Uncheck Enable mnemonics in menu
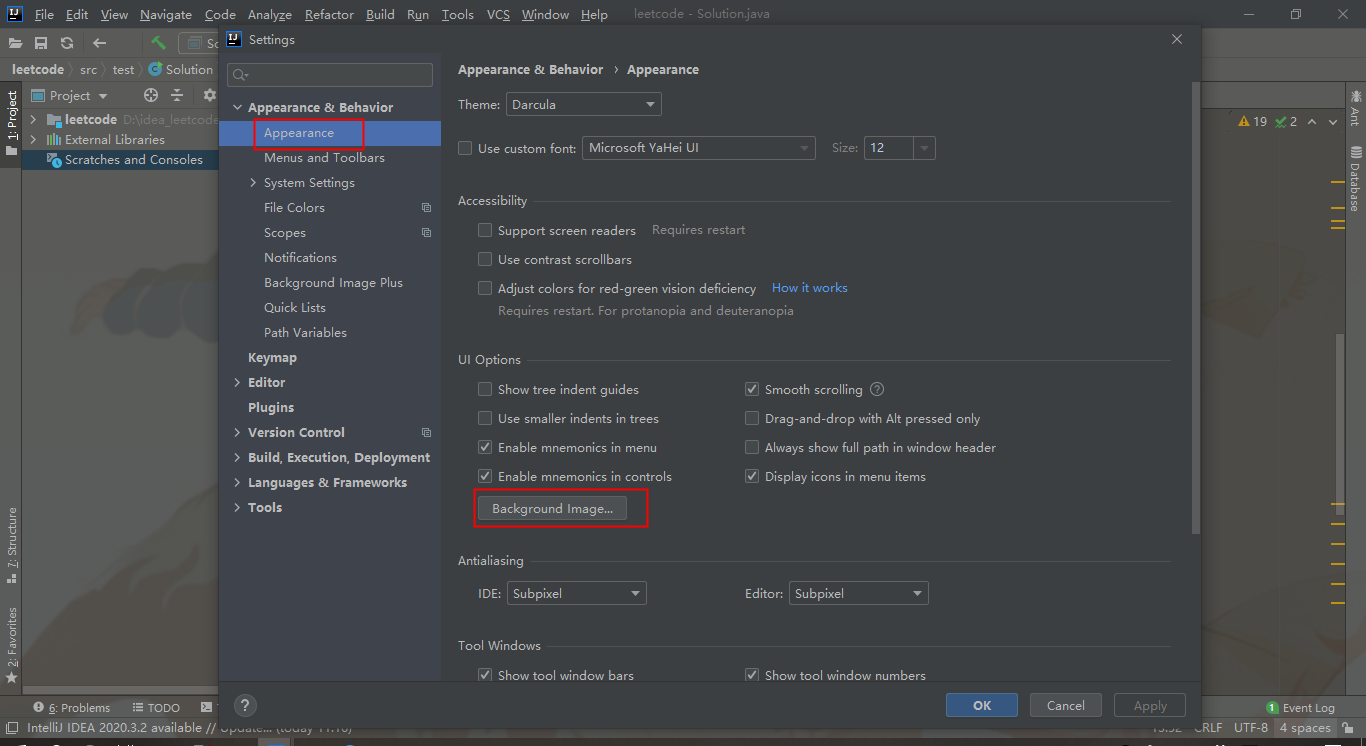The height and width of the screenshot is (746, 1366). click(x=485, y=447)
